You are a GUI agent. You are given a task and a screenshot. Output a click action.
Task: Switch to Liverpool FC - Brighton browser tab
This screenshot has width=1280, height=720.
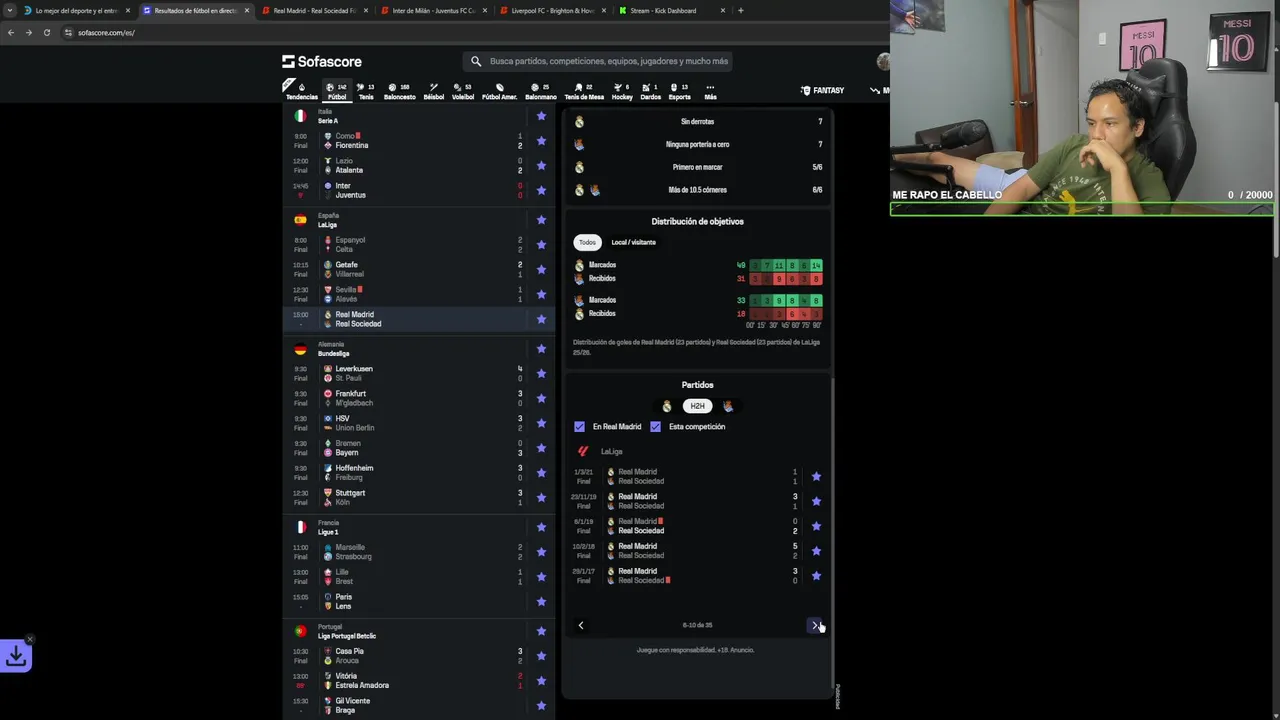(x=552, y=11)
